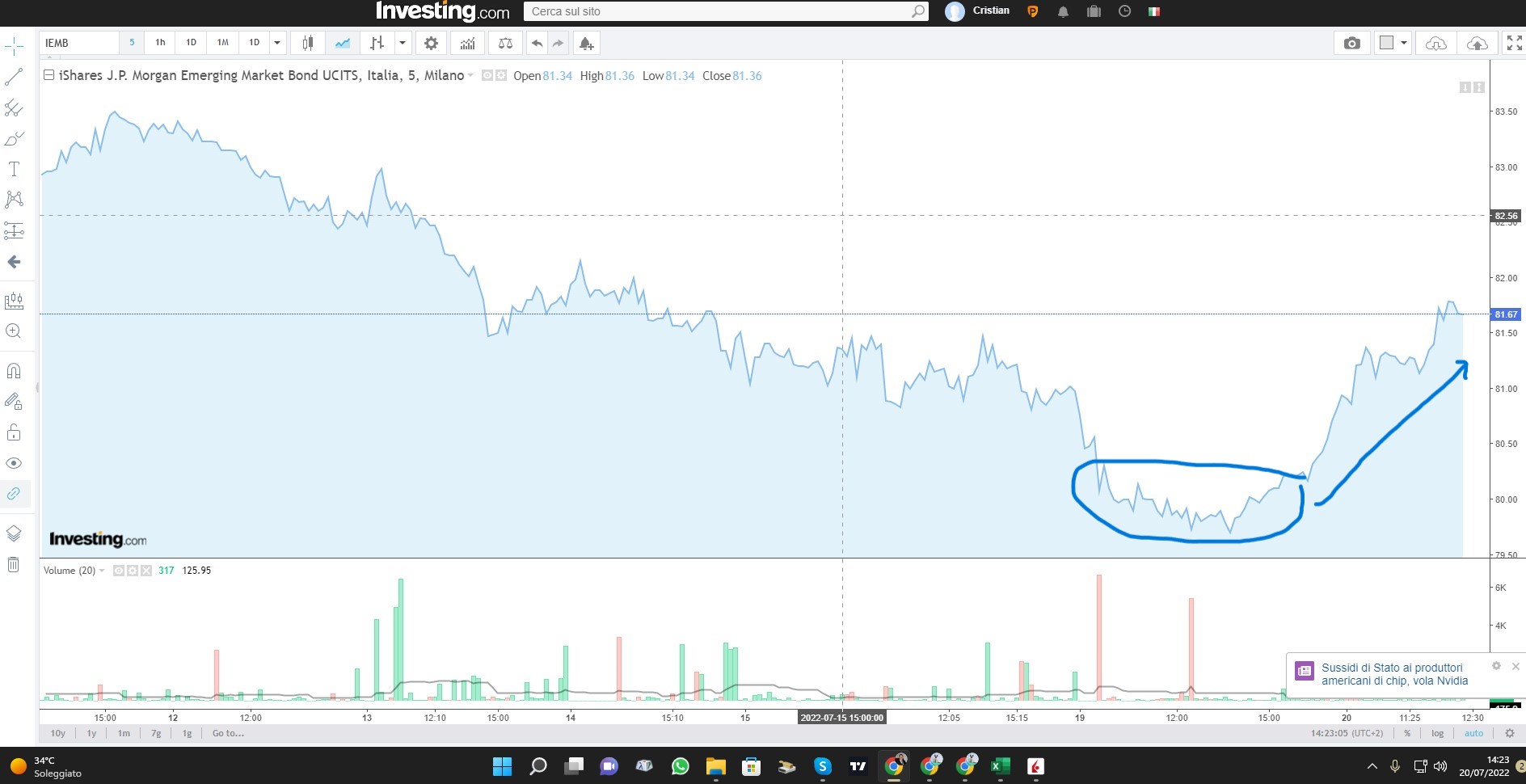
Task: Select the candlestick chart style
Action: coord(307,43)
